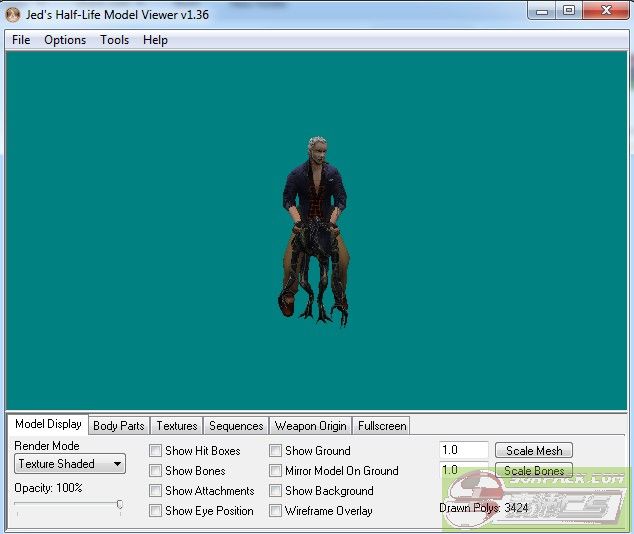Image resolution: width=634 pixels, height=534 pixels.
Task: Open the Tools menu
Action: tap(114, 40)
